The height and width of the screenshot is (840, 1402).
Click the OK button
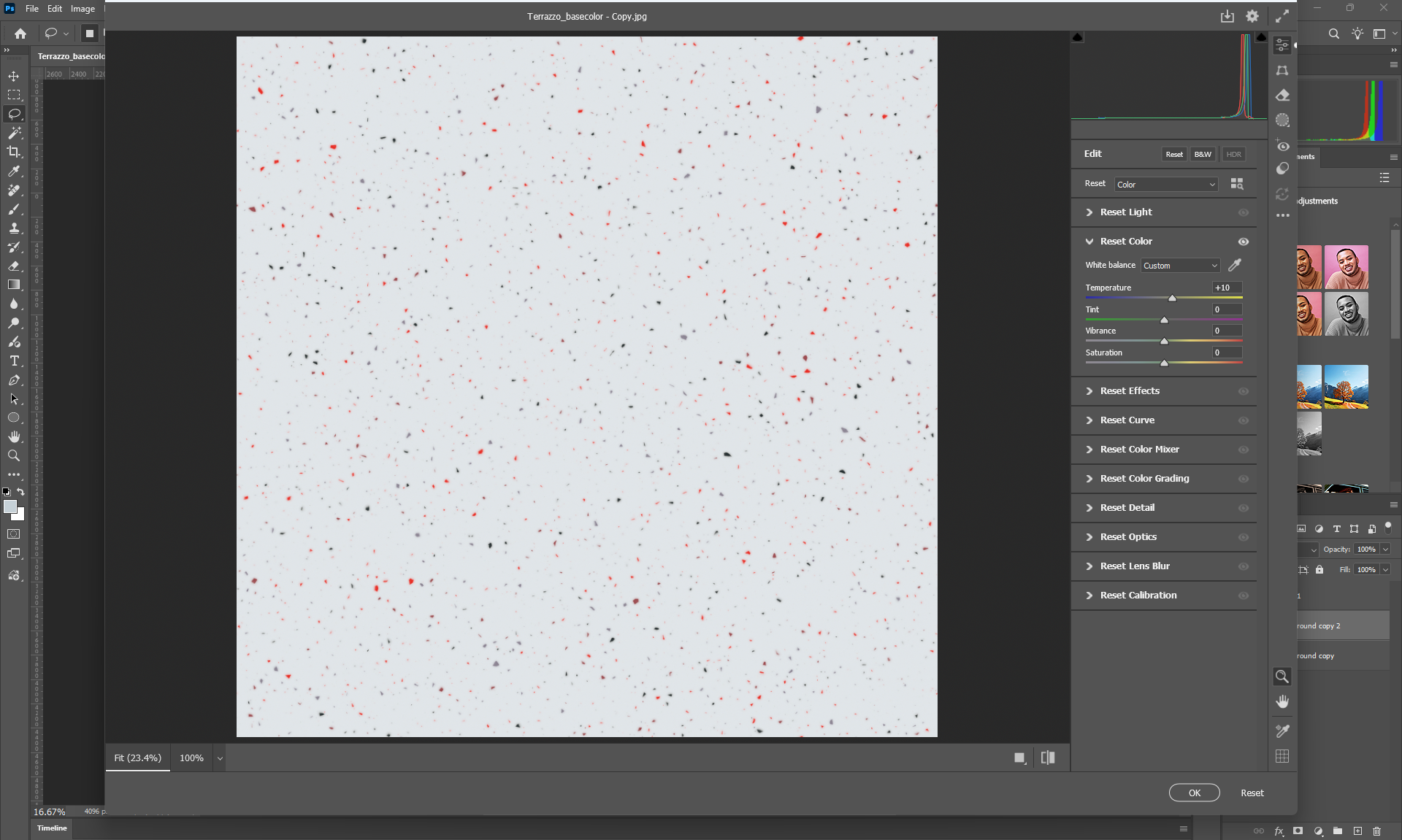pos(1194,793)
